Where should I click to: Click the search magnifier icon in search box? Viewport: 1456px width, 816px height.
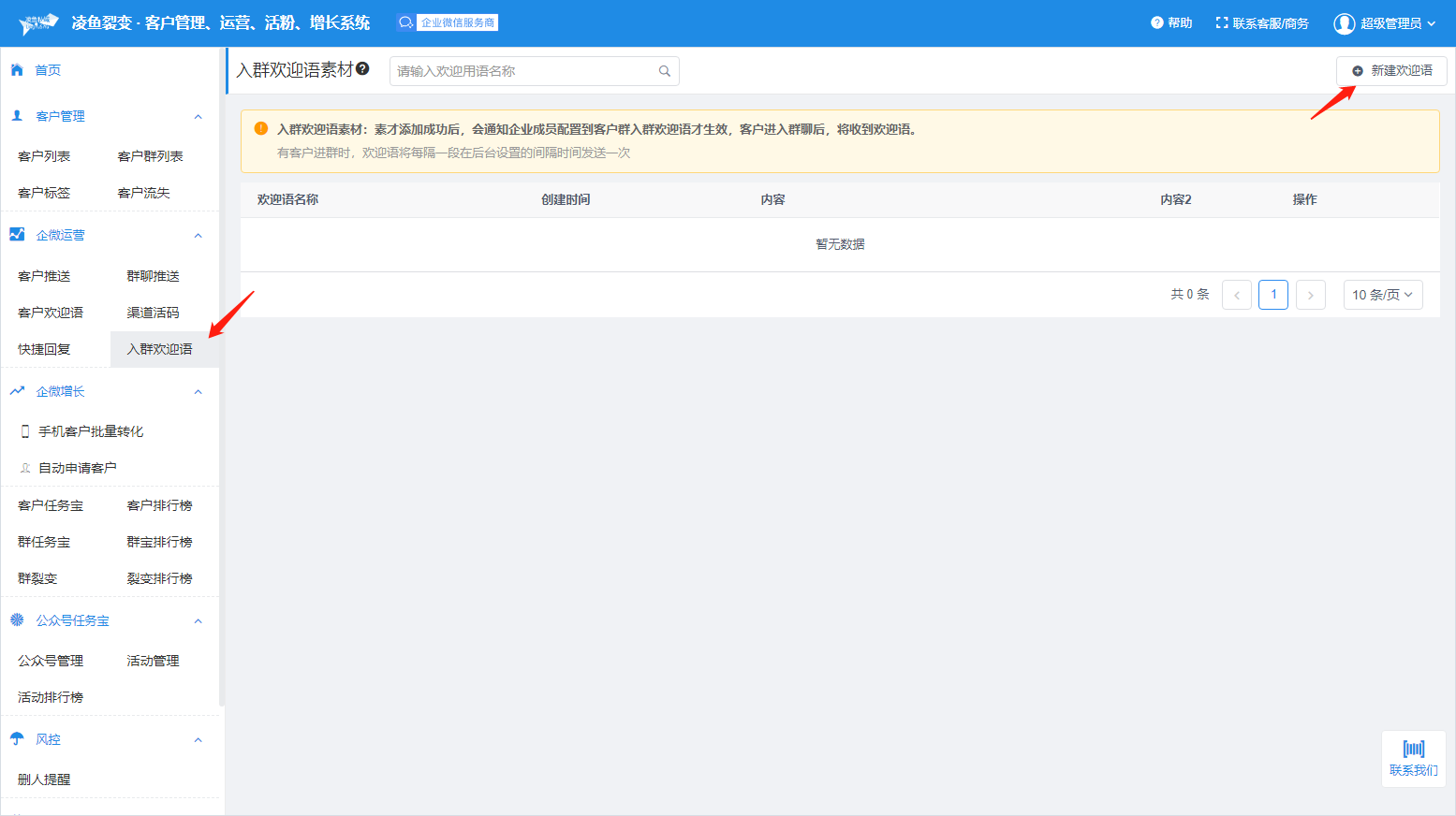(x=664, y=71)
